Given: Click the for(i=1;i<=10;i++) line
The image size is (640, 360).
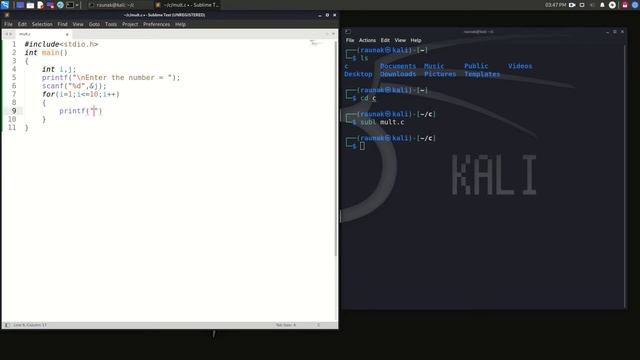Looking at the screenshot, I should click(80, 94).
